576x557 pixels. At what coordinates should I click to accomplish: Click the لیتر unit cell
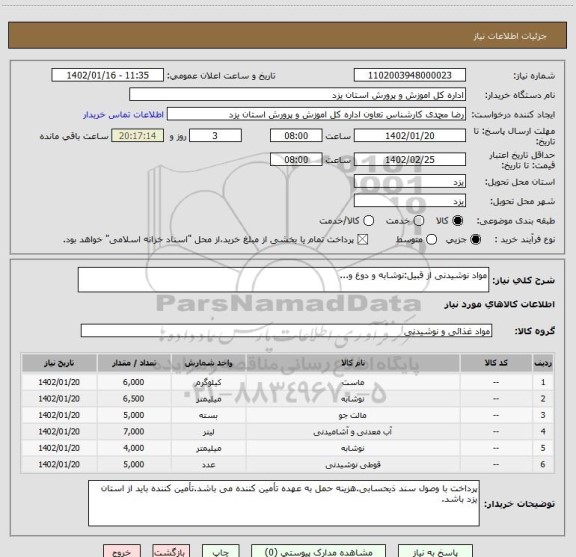(209, 432)
